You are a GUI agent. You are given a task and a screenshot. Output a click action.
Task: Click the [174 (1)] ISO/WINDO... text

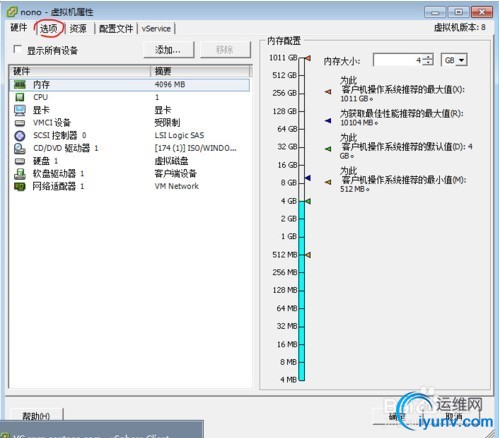point(195,148)
